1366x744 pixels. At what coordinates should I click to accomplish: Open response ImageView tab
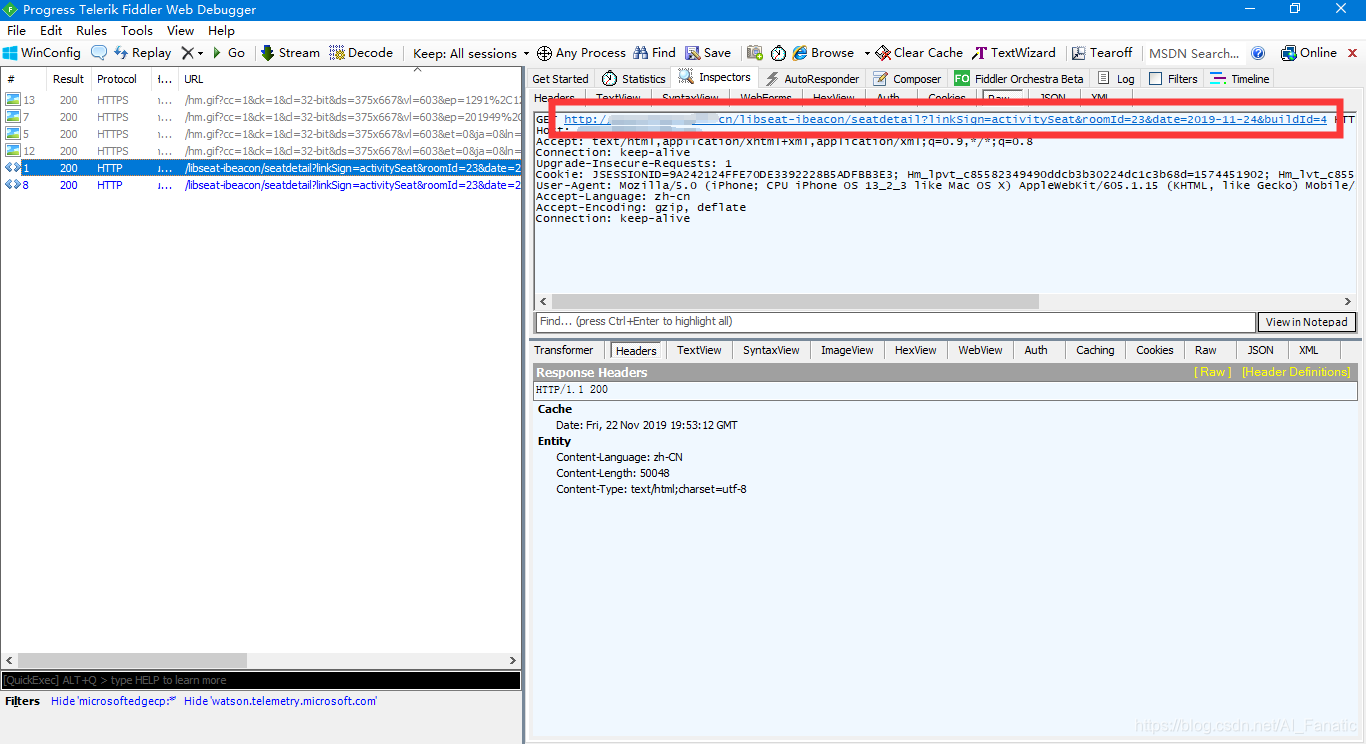click(847, 350)
